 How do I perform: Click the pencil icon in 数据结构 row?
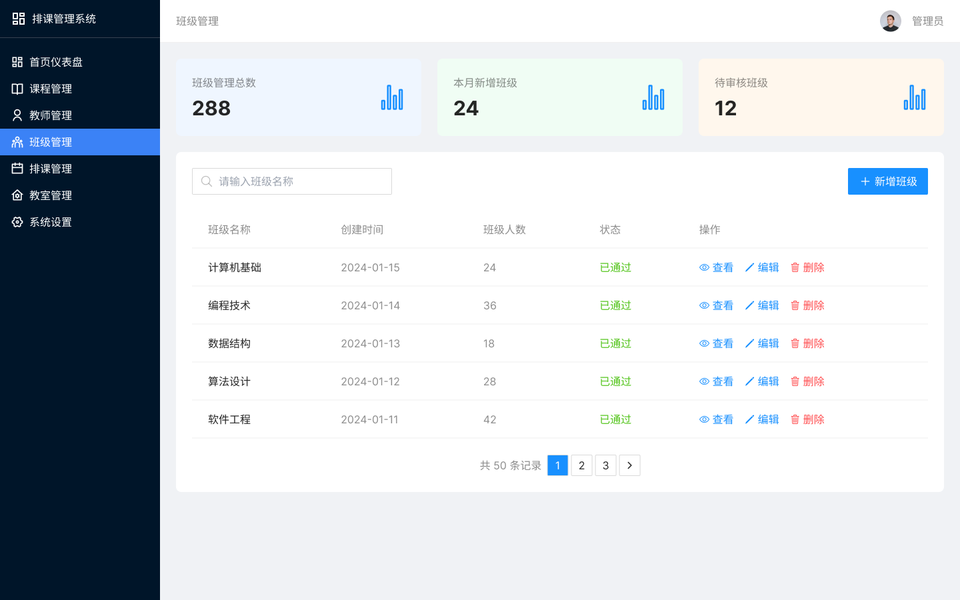(x=749, y=343)
